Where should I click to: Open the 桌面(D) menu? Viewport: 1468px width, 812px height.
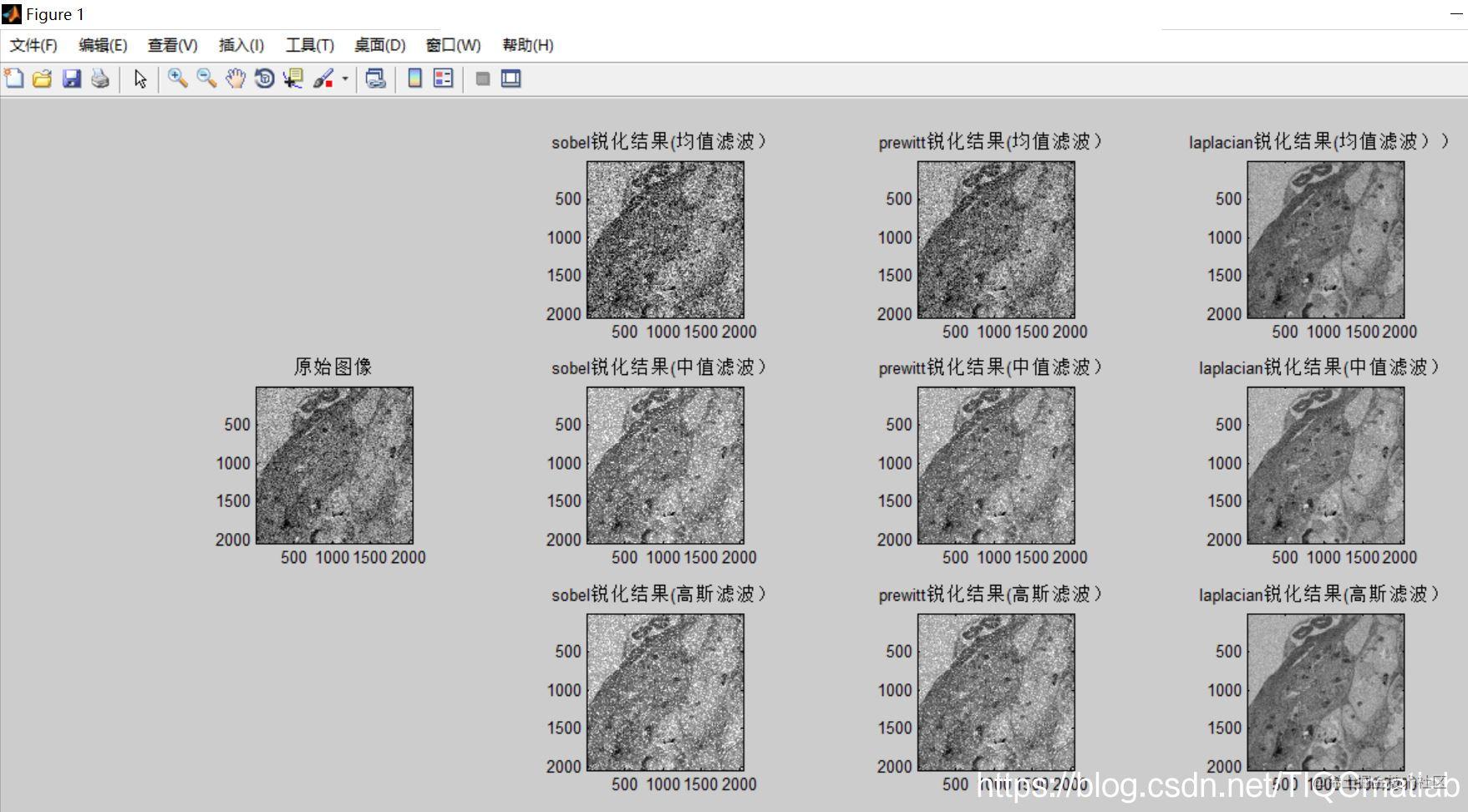tap(380, 45)
